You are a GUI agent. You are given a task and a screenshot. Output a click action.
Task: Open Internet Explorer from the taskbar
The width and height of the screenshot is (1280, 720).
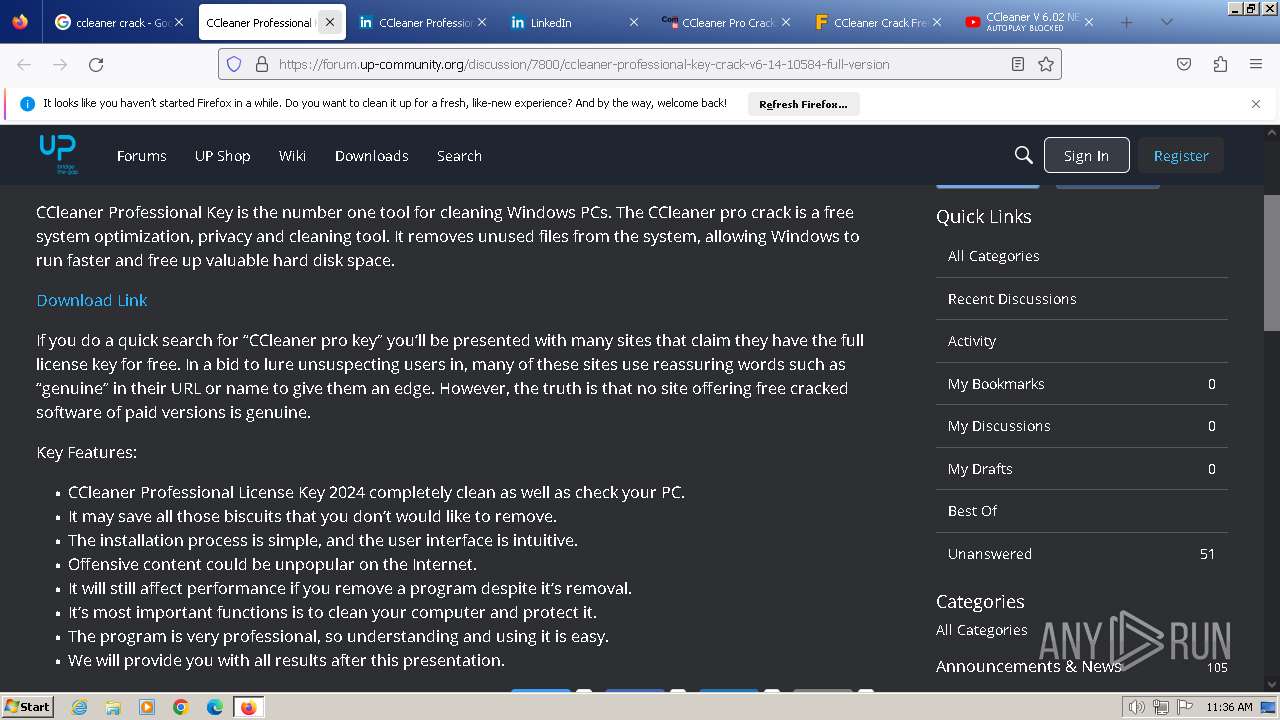tap(79, 707)
